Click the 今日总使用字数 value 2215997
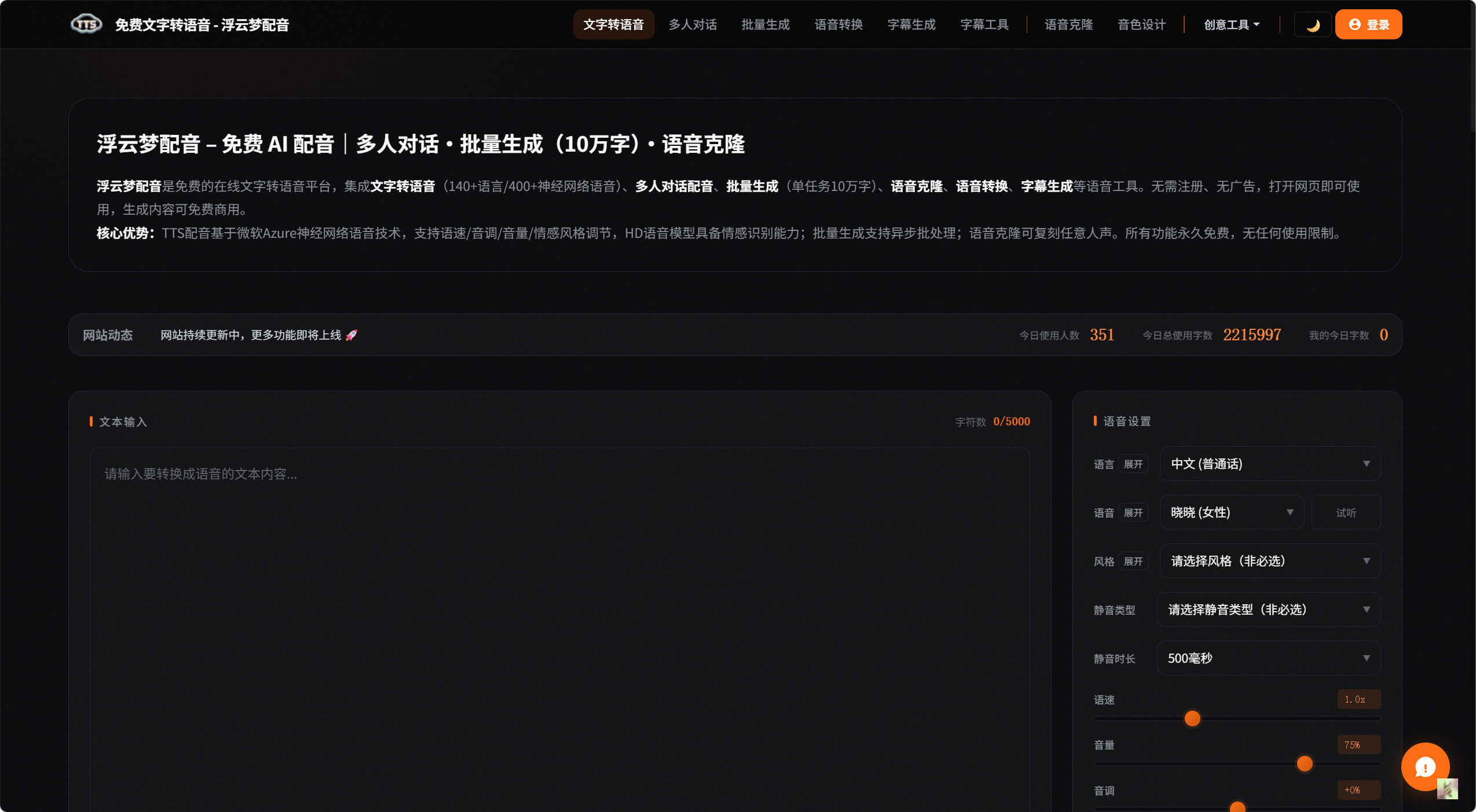This screenshot has width=1476, height=812. pyautogui.click(x=1252, y=335)
